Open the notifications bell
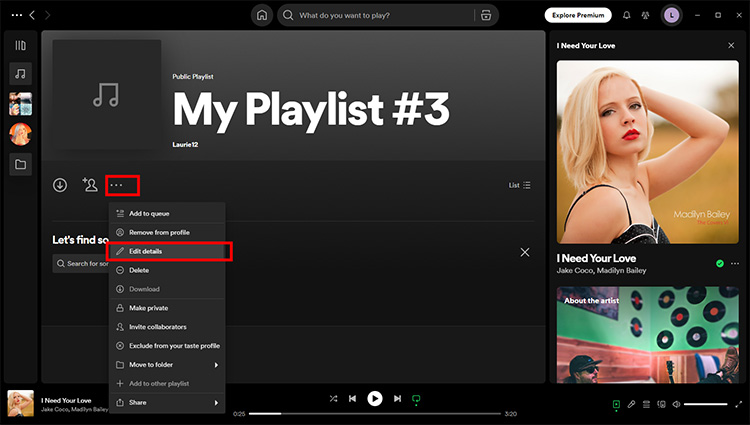Viewport: 750px width, 425px height. (x=626, y=15)
